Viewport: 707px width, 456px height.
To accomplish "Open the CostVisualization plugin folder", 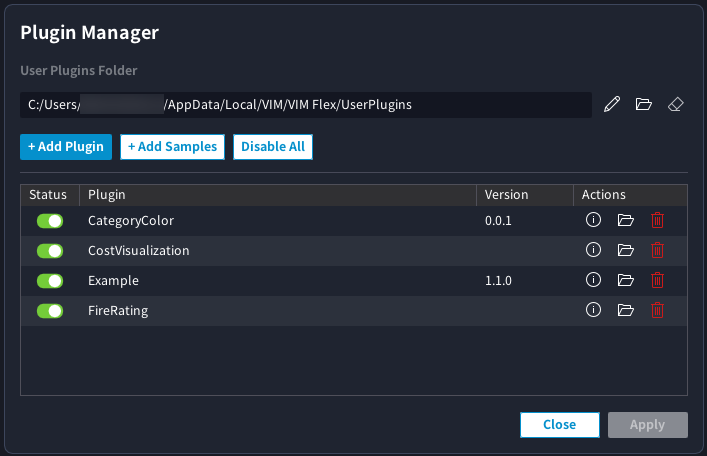I will click(x=626, y=250).
